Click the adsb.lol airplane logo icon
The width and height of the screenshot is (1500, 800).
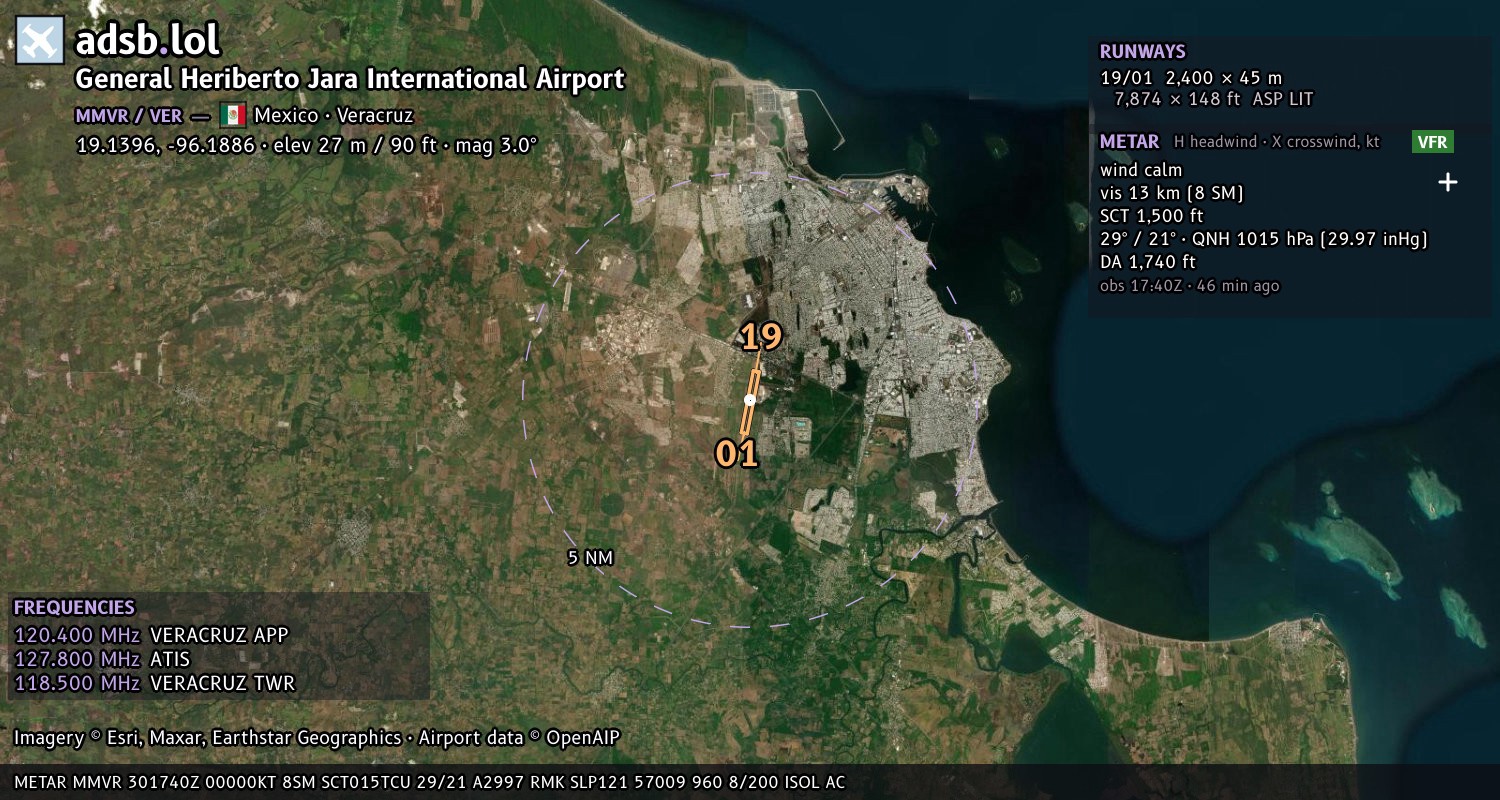[x=40, y=41]
